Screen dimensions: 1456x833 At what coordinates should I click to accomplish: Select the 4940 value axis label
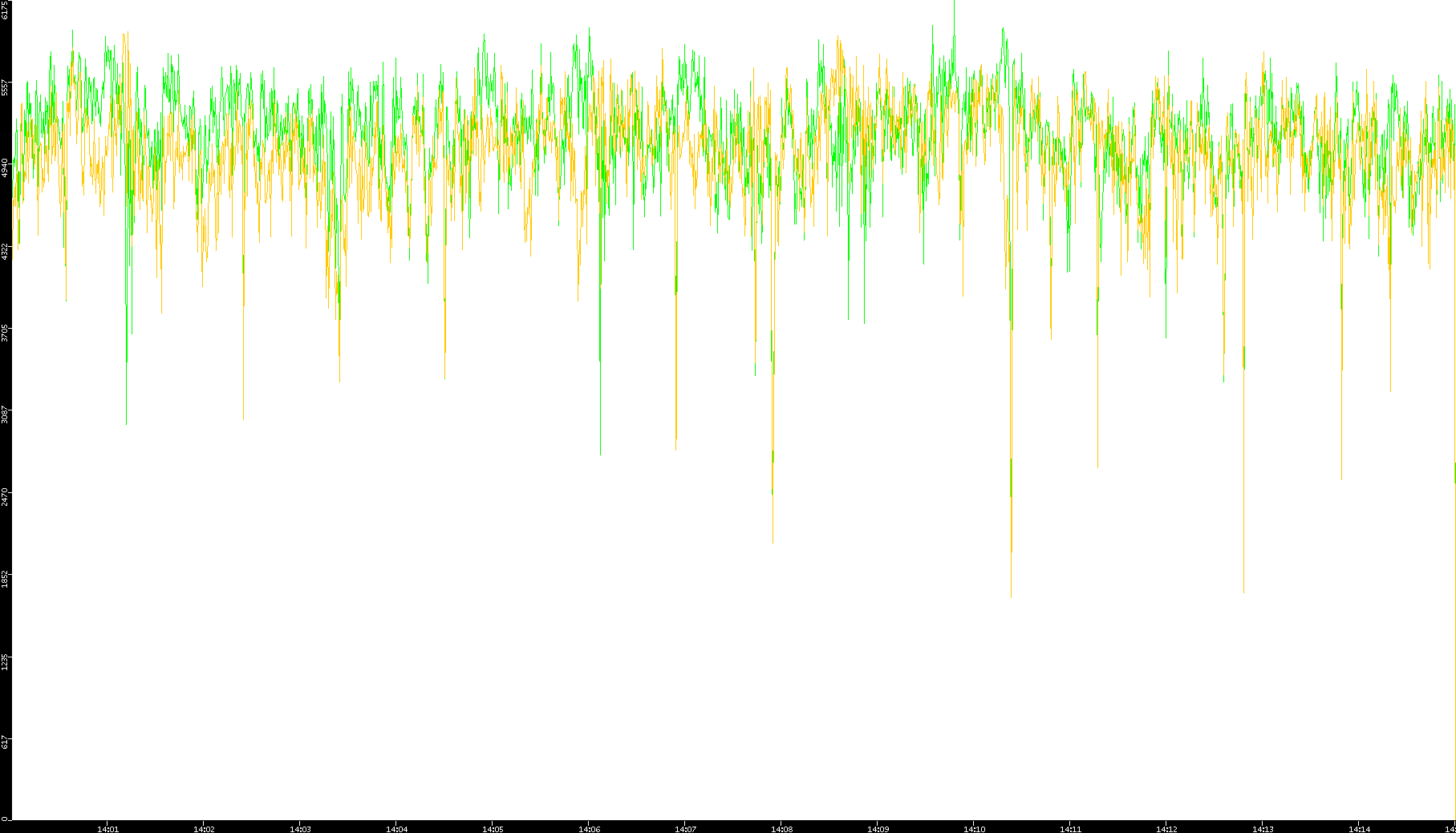click(x=5, y=168)
